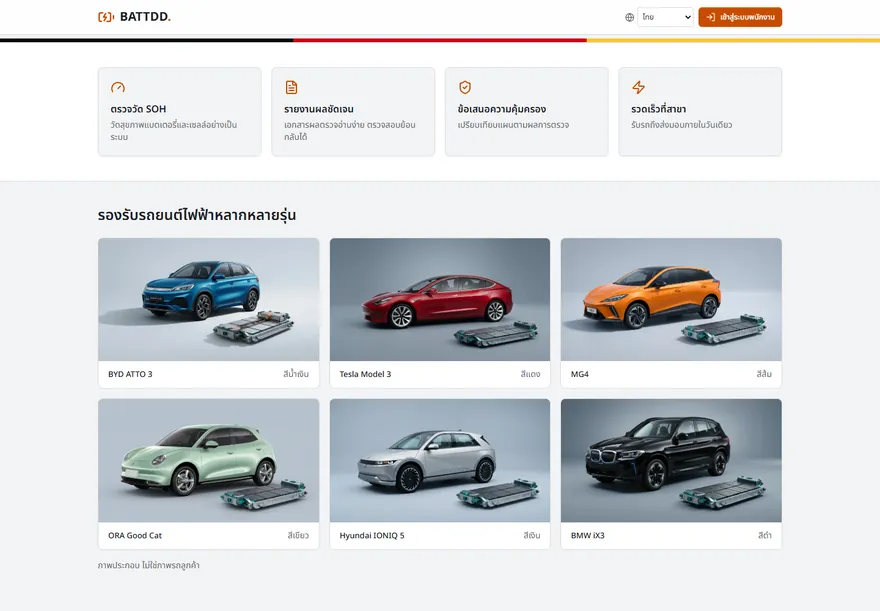This screenshot has height=611, width=880.
Task: Click the globe language icon
Action: [x=630, y=17]
